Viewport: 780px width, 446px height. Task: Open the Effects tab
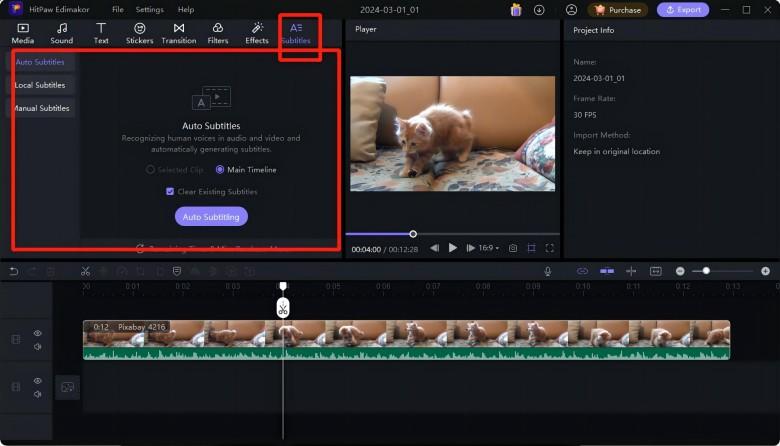point(257,33)
